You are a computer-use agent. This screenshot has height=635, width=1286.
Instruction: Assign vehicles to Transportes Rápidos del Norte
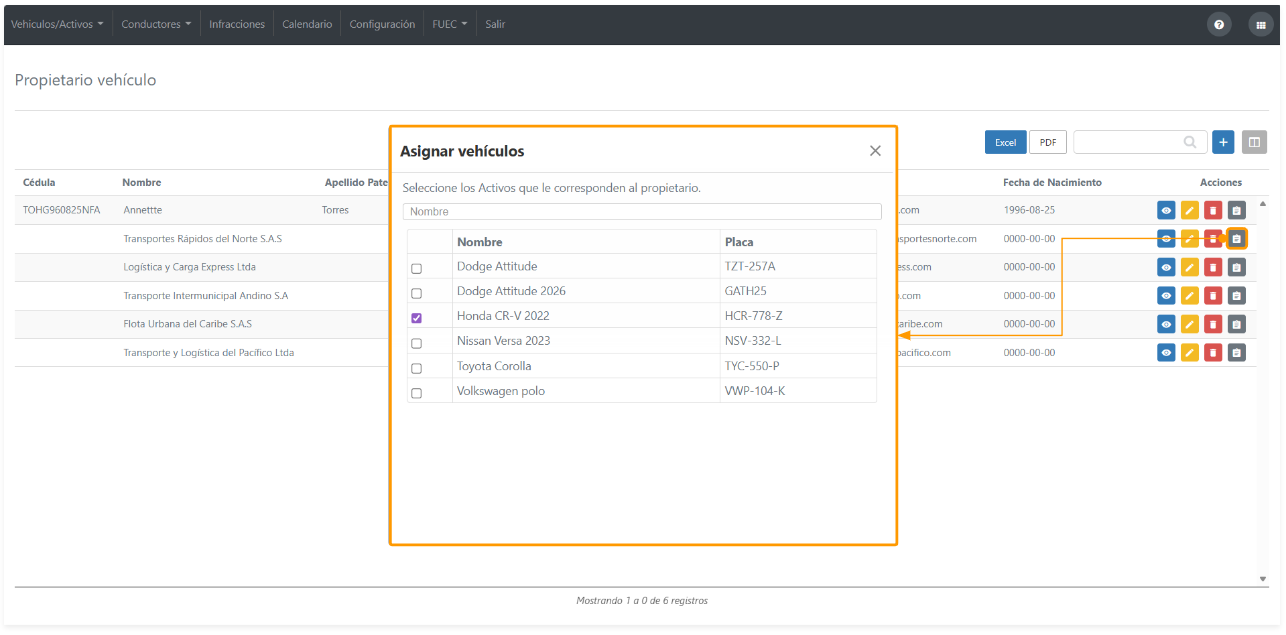[1237, 239]
